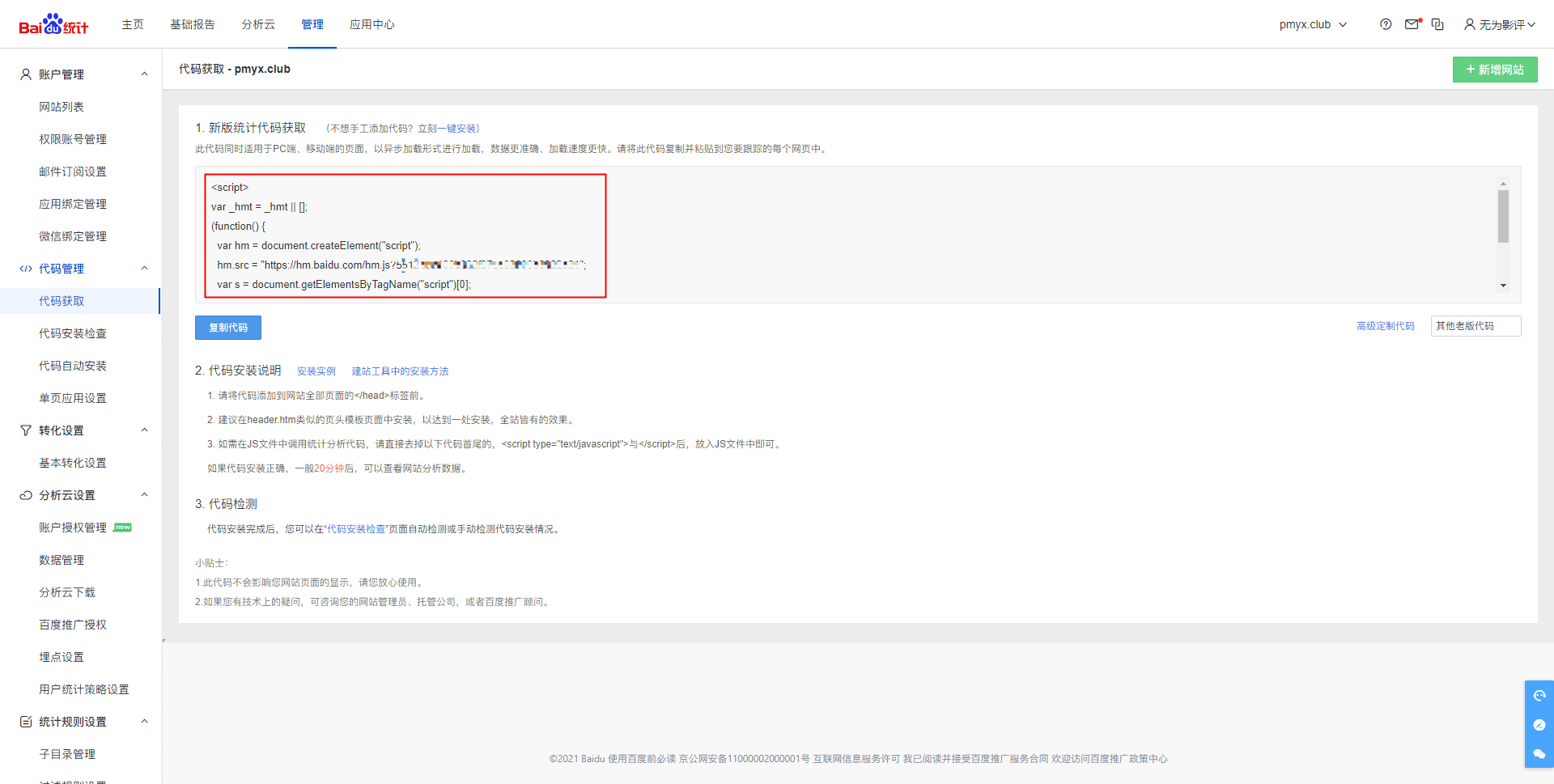Image resolution: width=1554 pixels, height=784 pixels.
Task: Select the 管理 tab
Action: (x=312, y=24)
